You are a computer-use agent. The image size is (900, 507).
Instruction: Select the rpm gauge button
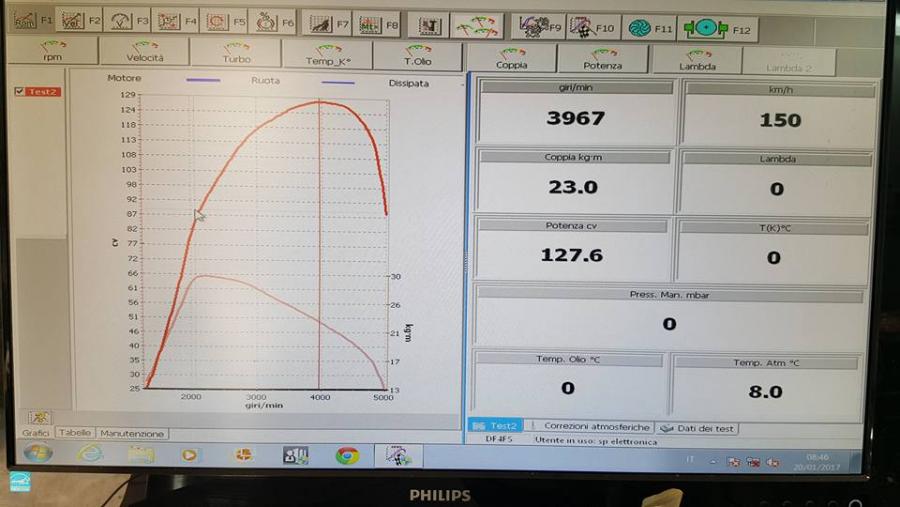52,52
